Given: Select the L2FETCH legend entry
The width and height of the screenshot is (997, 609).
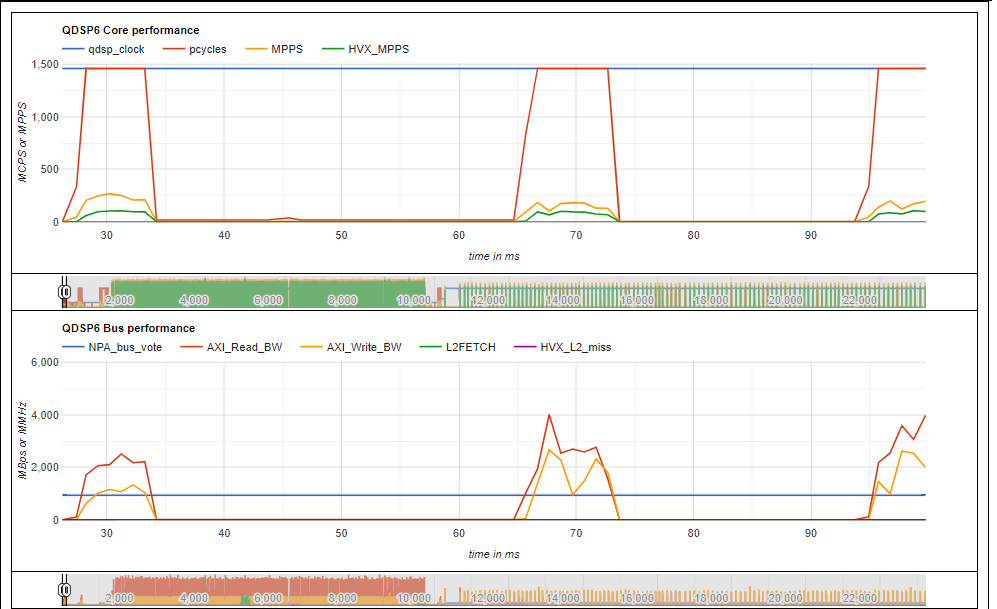Looking at the screenshot, I should coord(458,348).
